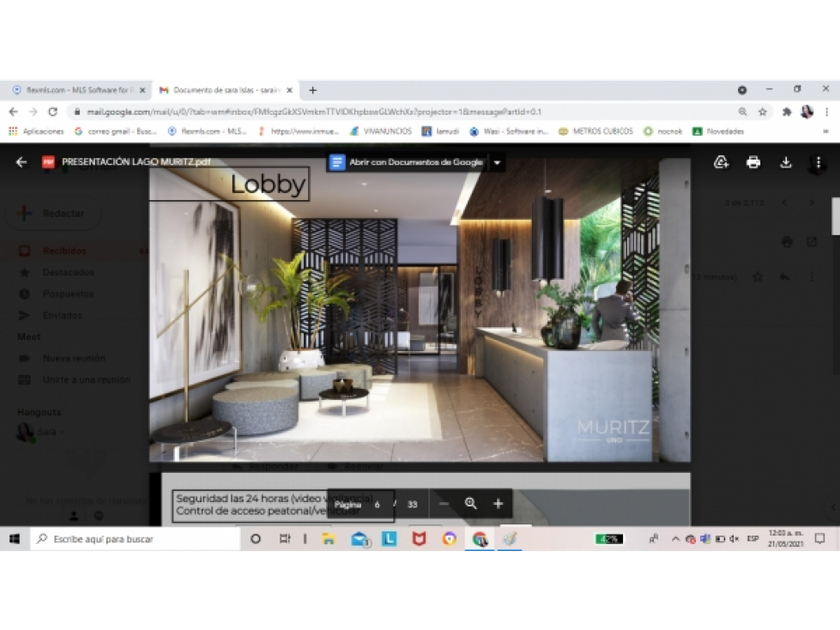Viewport: 840px width, 630px height.
Task: Open the correo gmail bookmark
Action: 116,131
